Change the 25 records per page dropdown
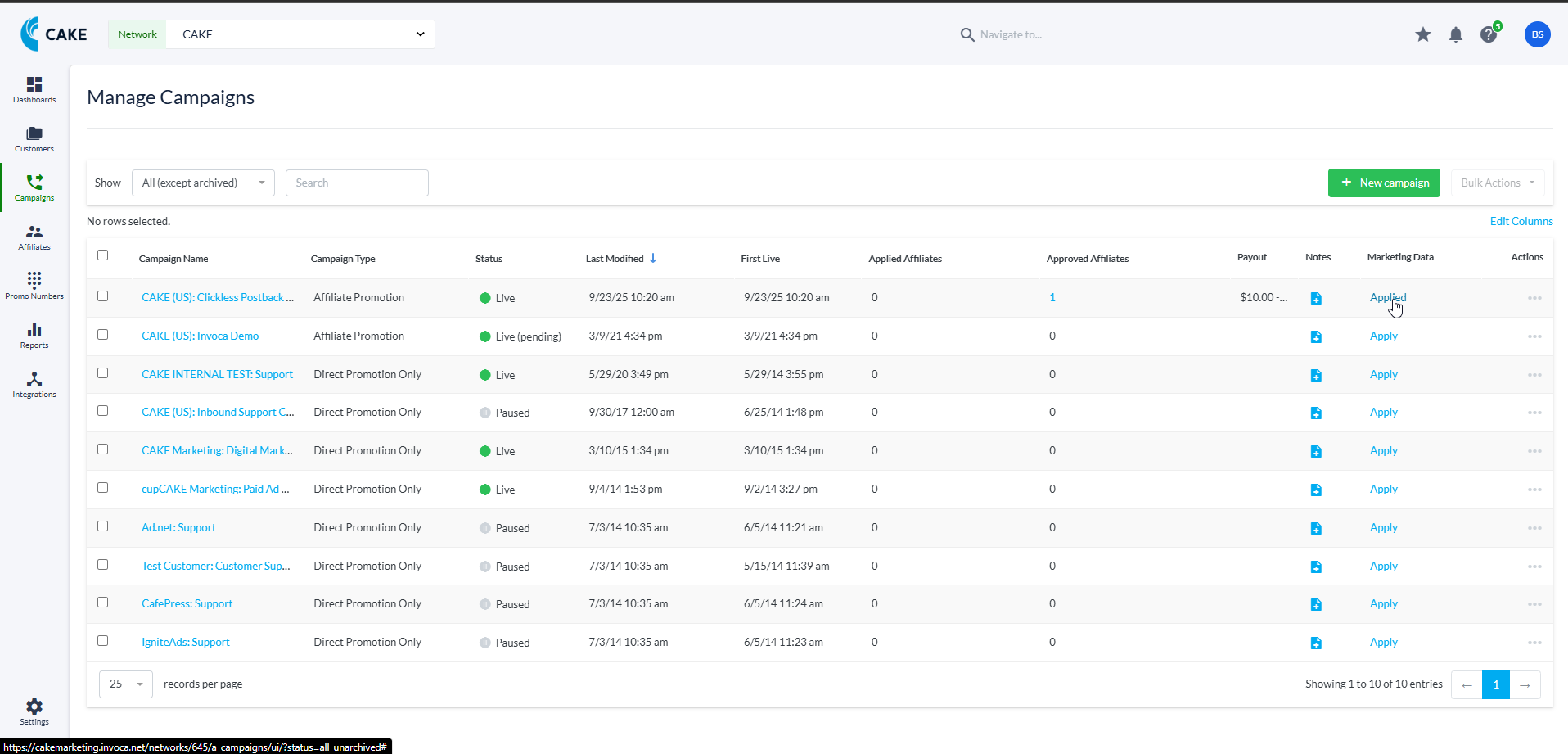Viewport: 1568px width, 754px height. (x=126, y=684)
